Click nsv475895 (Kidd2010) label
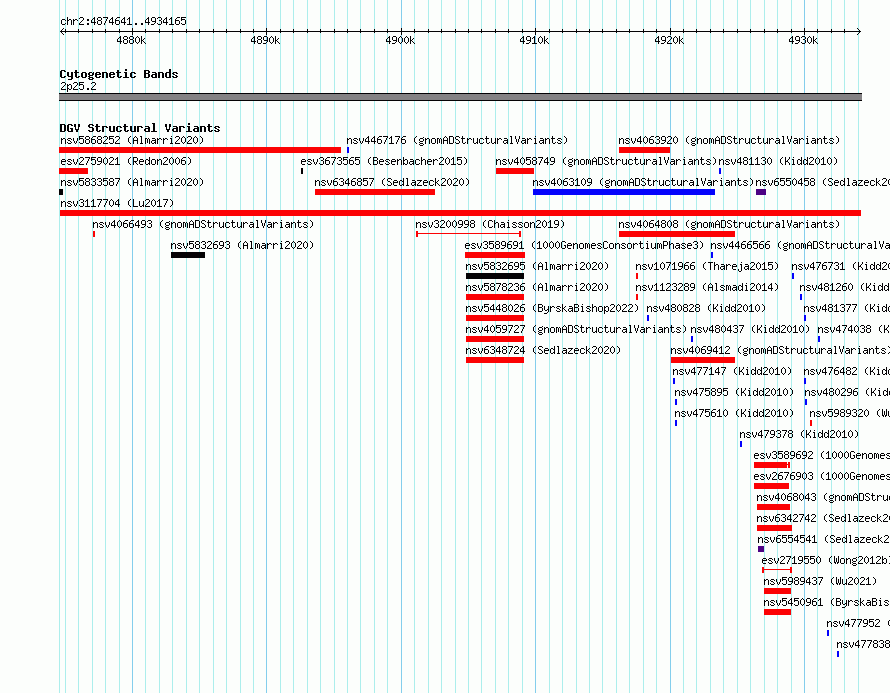Image resolution: width=890 pixels, height=693 pixels. click(x=734, y=392)
